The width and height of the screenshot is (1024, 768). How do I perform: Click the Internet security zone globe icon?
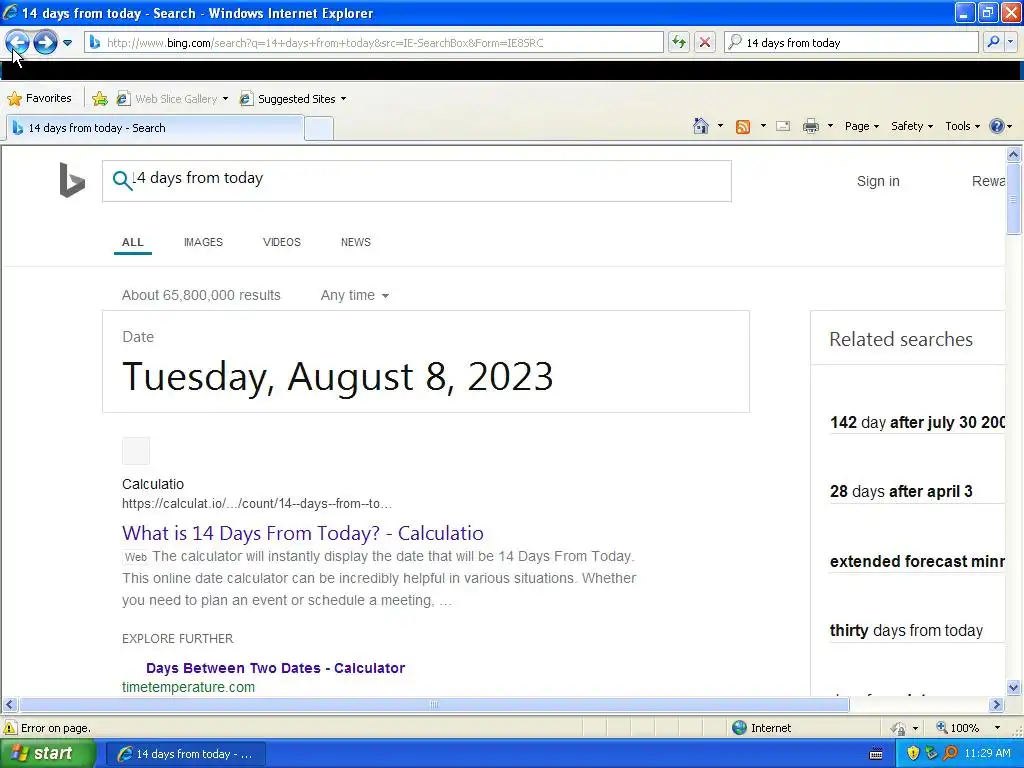point(739,728)
